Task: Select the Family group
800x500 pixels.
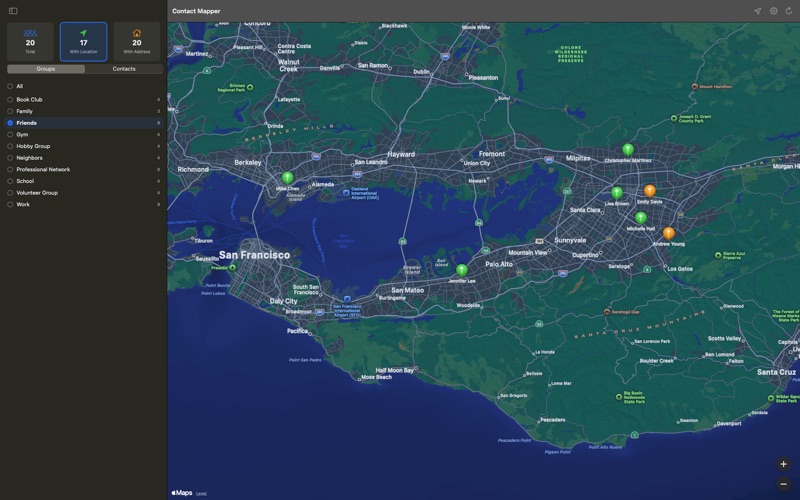Action: (84, 111)
